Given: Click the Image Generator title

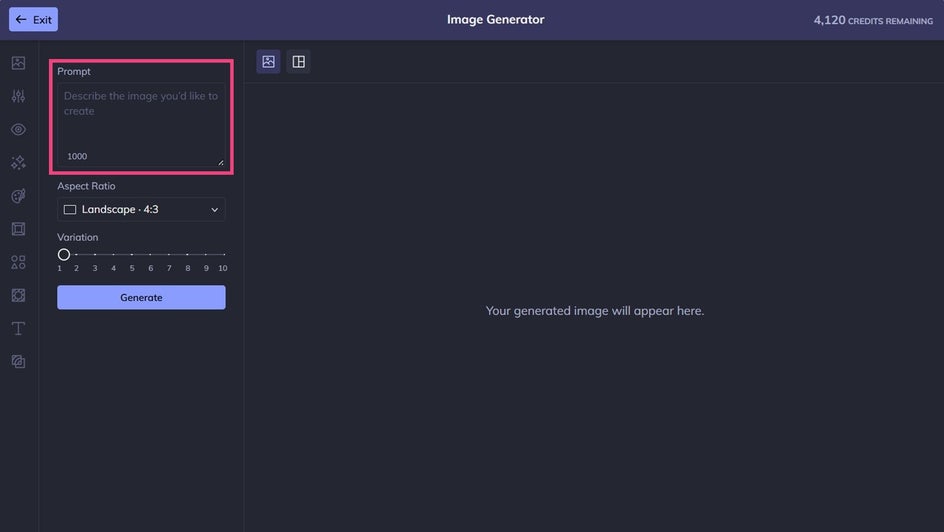Looking at the screenshot, I should (495, 19).
